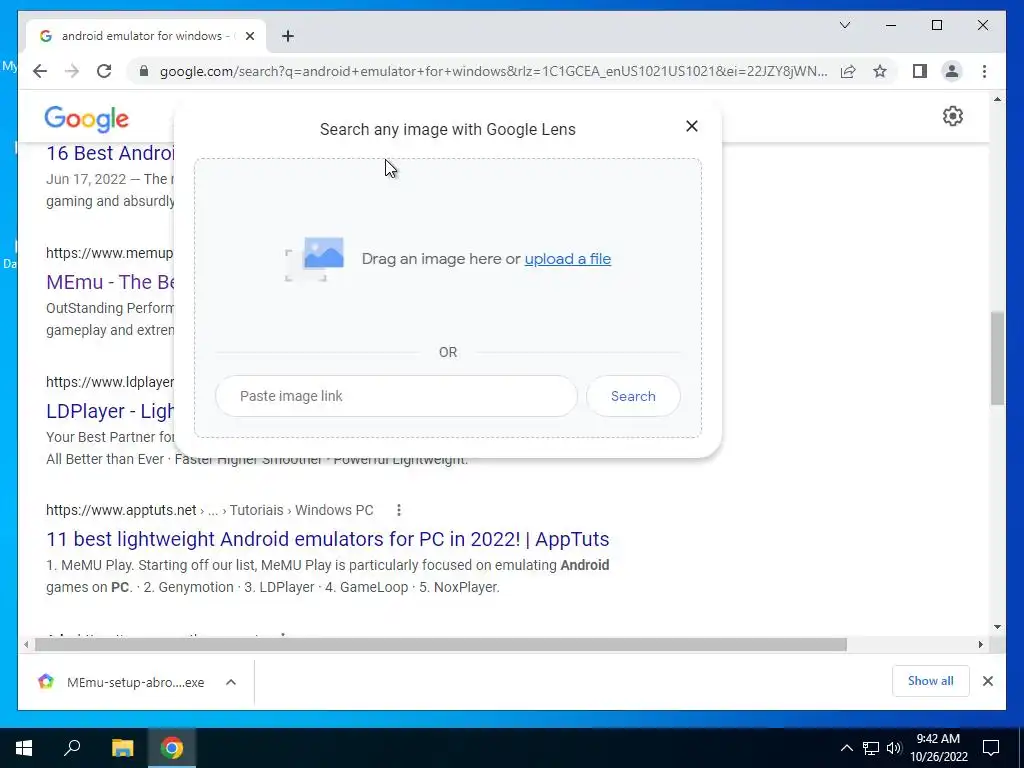Click the Chrome taskbar icon
1024x768 pixels.
click(x=172, y=748)
